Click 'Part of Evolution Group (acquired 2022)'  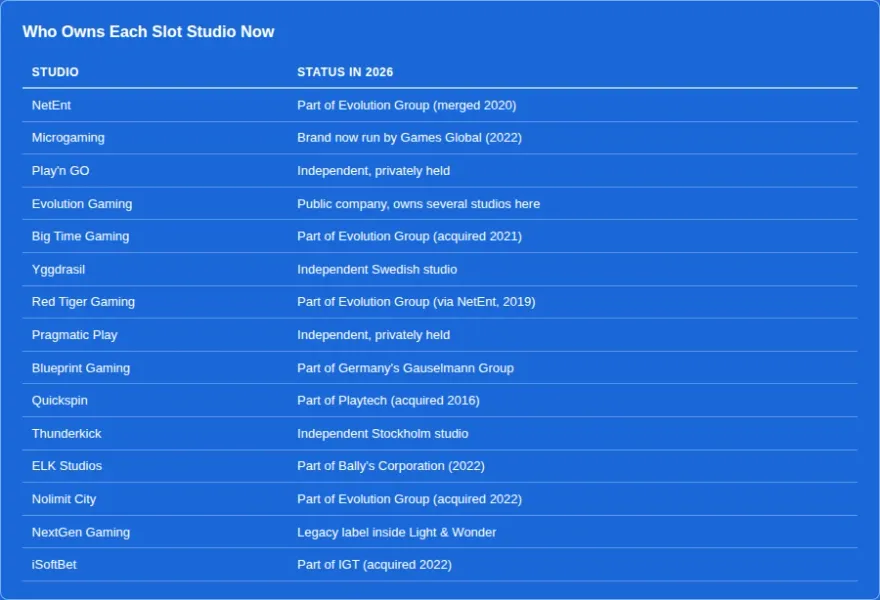pyautogui.click(x=410, y=499)
